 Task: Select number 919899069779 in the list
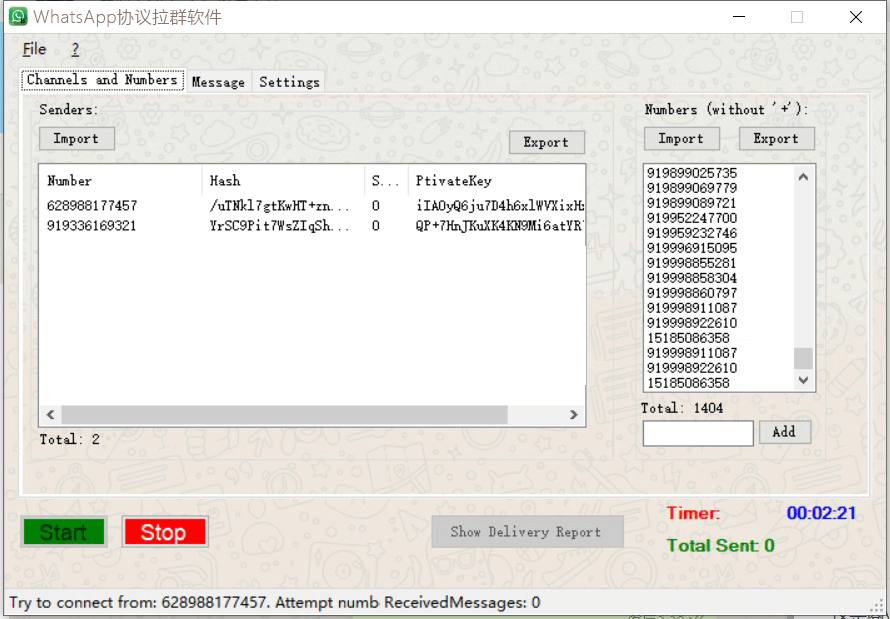pos(692,188)
